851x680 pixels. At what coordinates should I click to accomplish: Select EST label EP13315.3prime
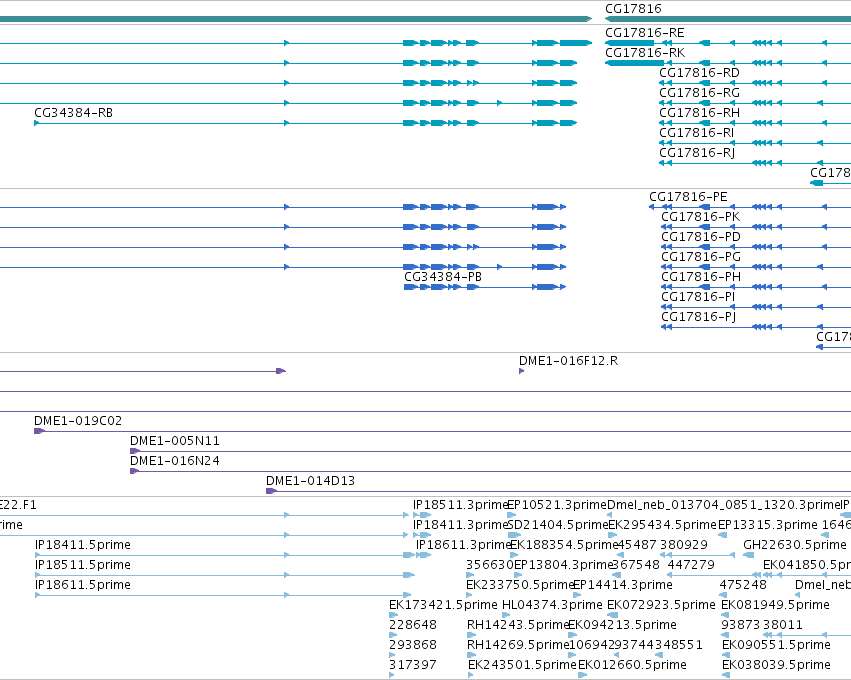[x=767, y=526]
